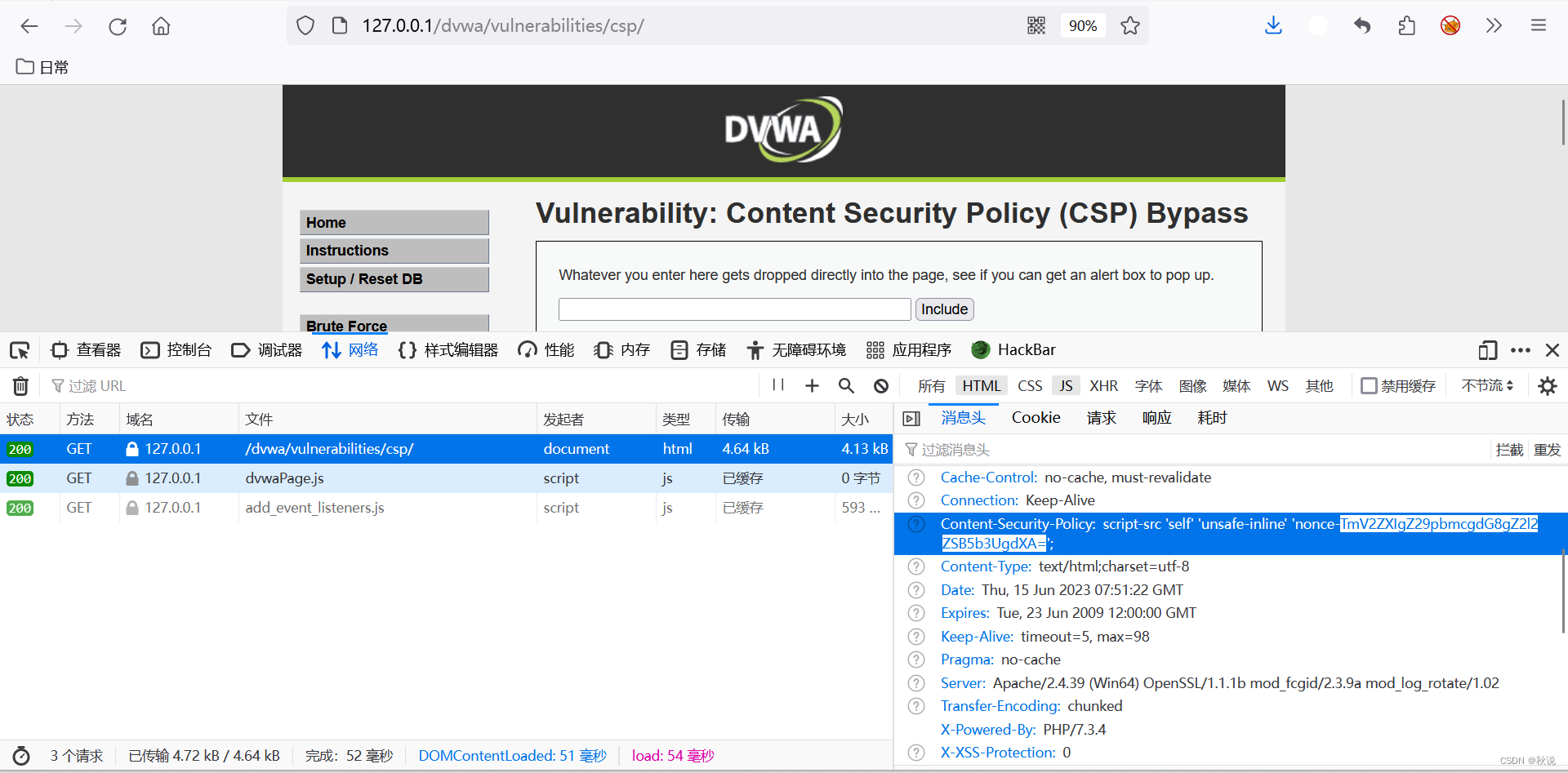The height and width of the screenshot is (773, 1568).
Task: Open the 性能 performance tab
Action: (546, 350)
